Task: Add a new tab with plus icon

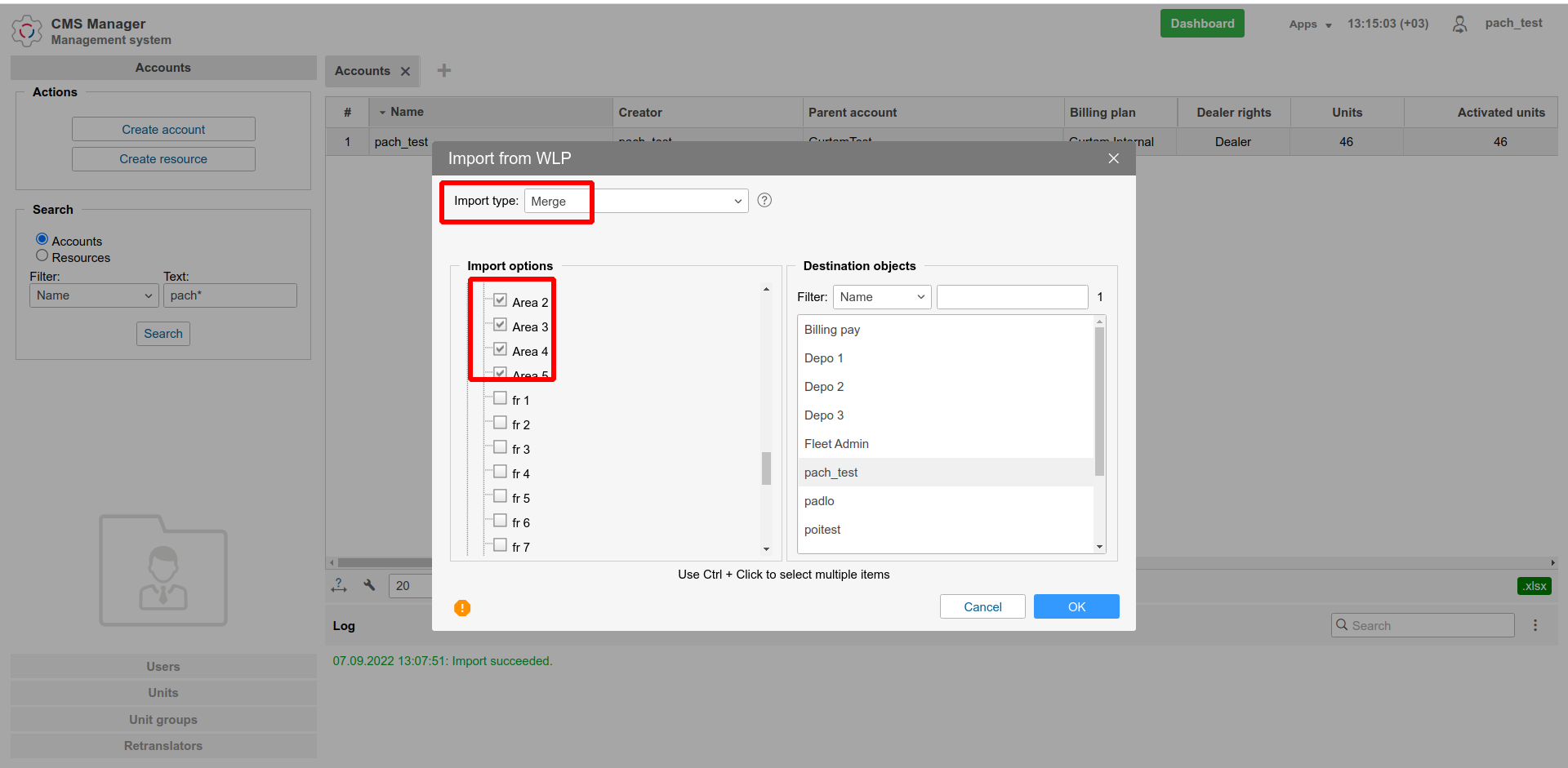Action: click(x=444, y=71)
